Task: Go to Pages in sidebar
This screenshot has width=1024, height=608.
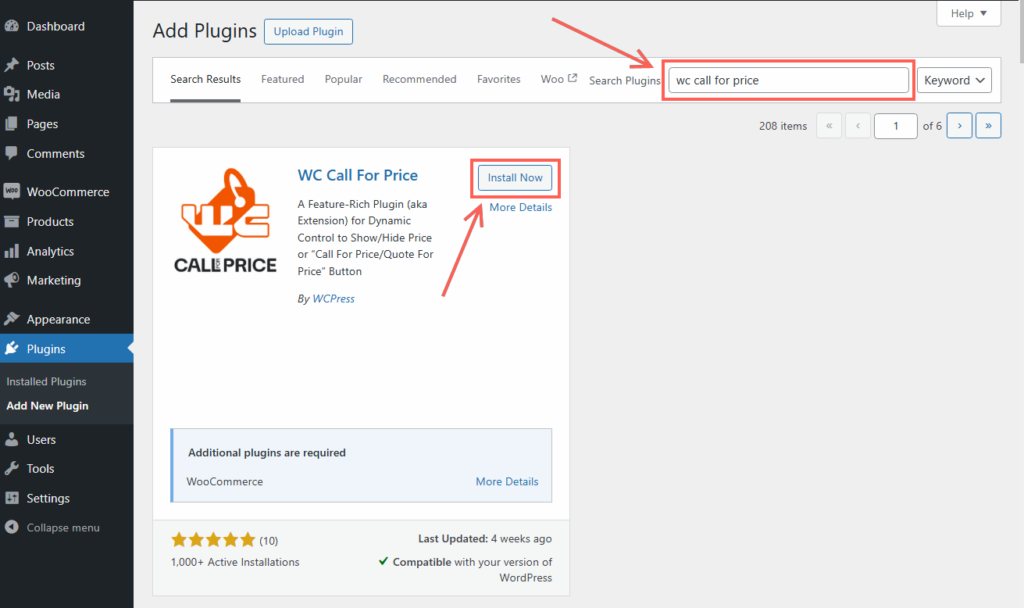Action: pyautogui.click(x=67, y=124)
